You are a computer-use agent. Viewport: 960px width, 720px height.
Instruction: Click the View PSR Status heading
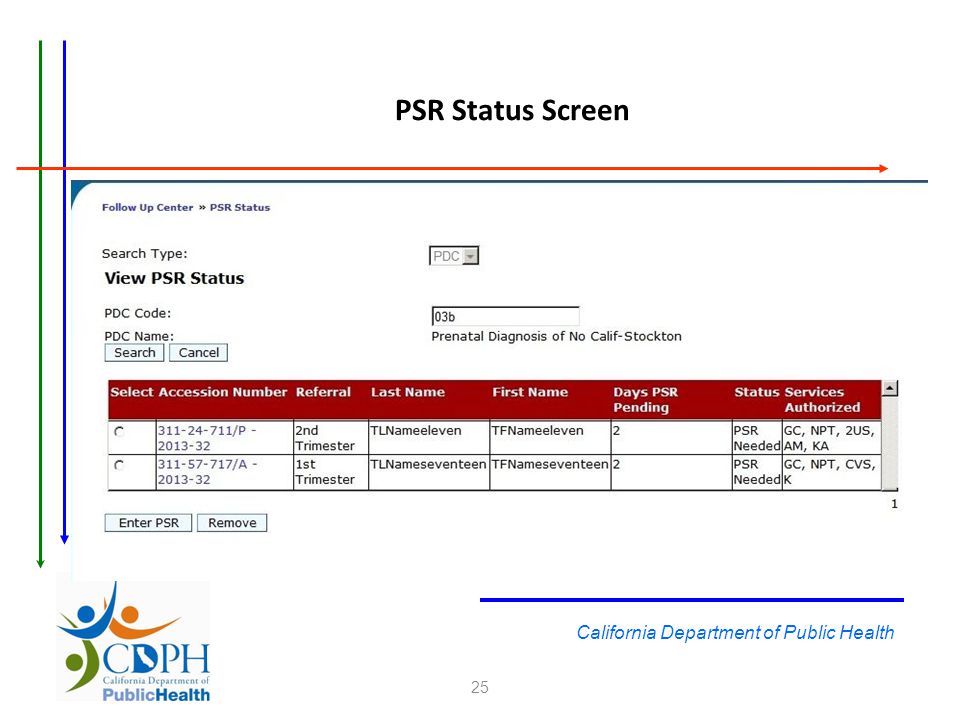tap(174, 278)
